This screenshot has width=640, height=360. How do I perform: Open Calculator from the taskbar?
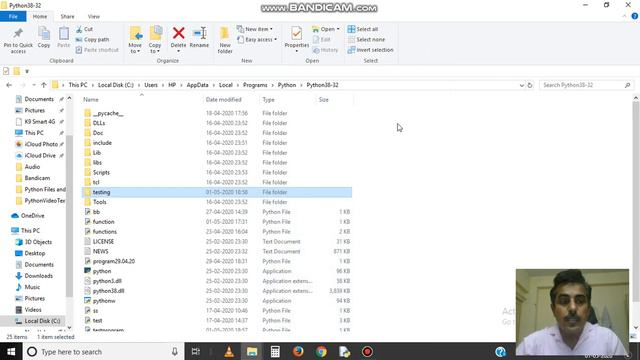click(x=275, y=351)
